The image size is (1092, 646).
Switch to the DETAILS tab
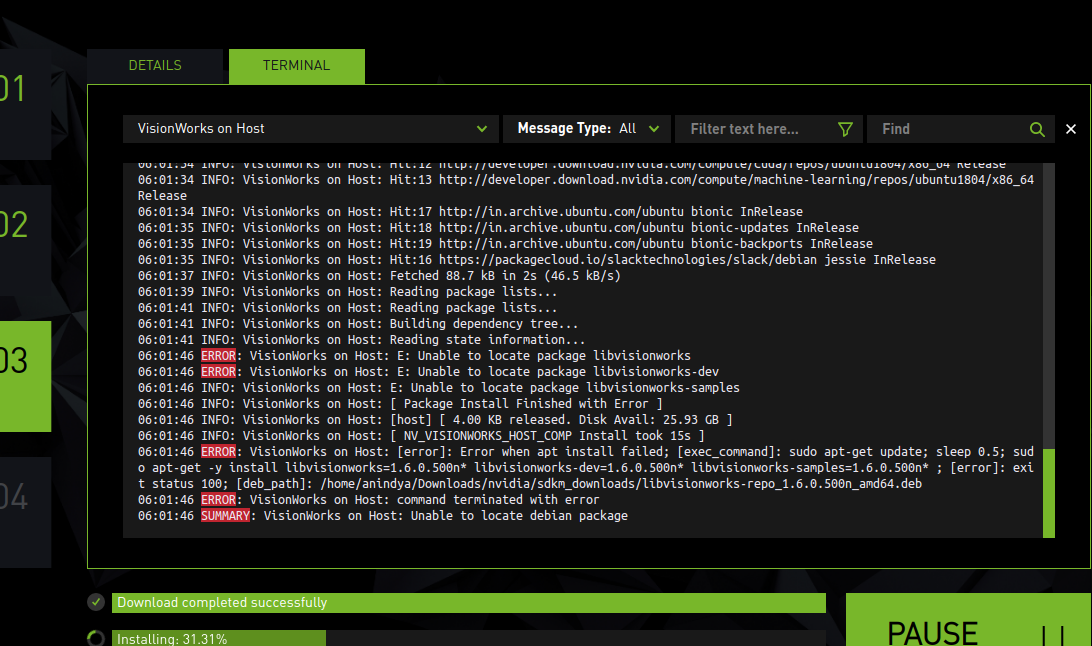coord(155,65)
